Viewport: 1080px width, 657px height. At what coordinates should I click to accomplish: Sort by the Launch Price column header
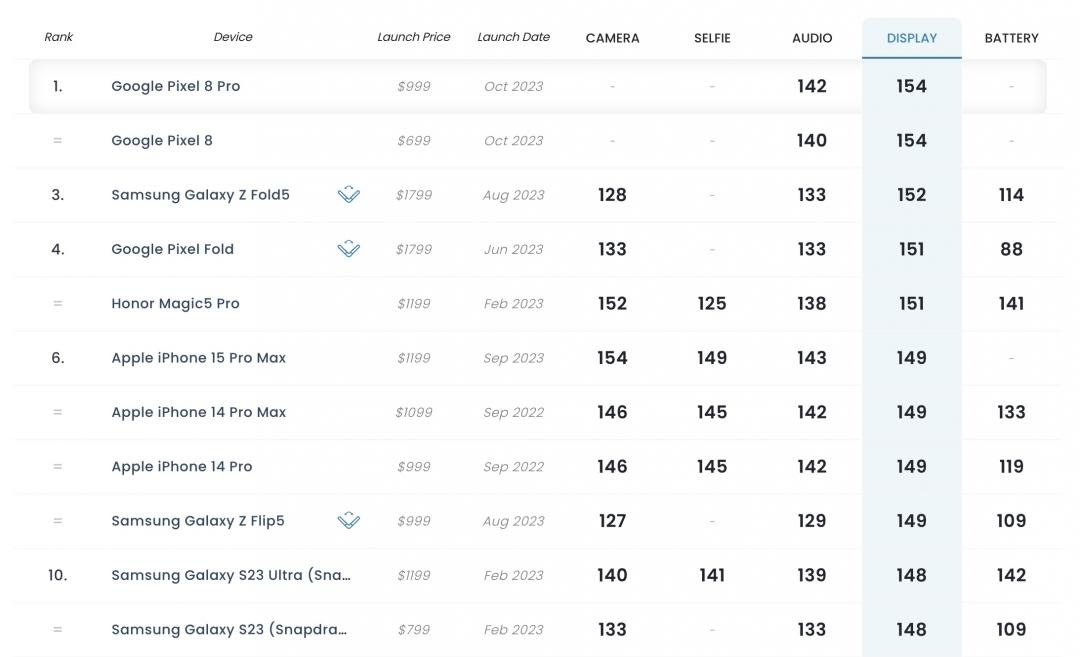pos(413,37)
